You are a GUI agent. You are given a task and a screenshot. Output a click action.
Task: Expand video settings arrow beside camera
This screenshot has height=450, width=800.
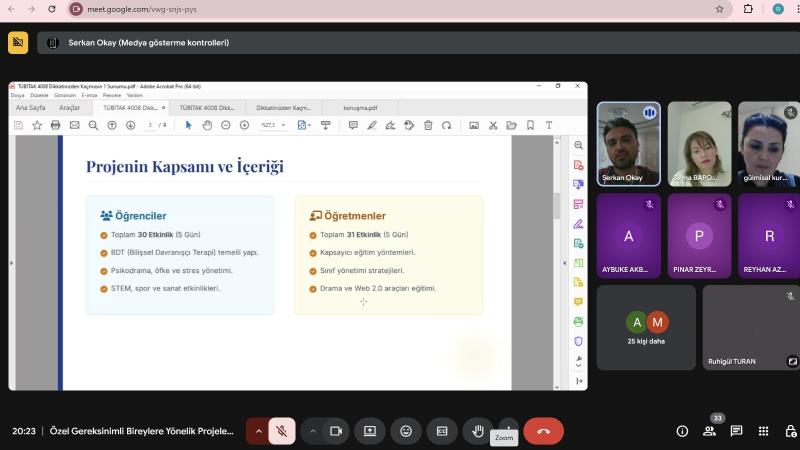pyautogui.click(x=312, y=431)
